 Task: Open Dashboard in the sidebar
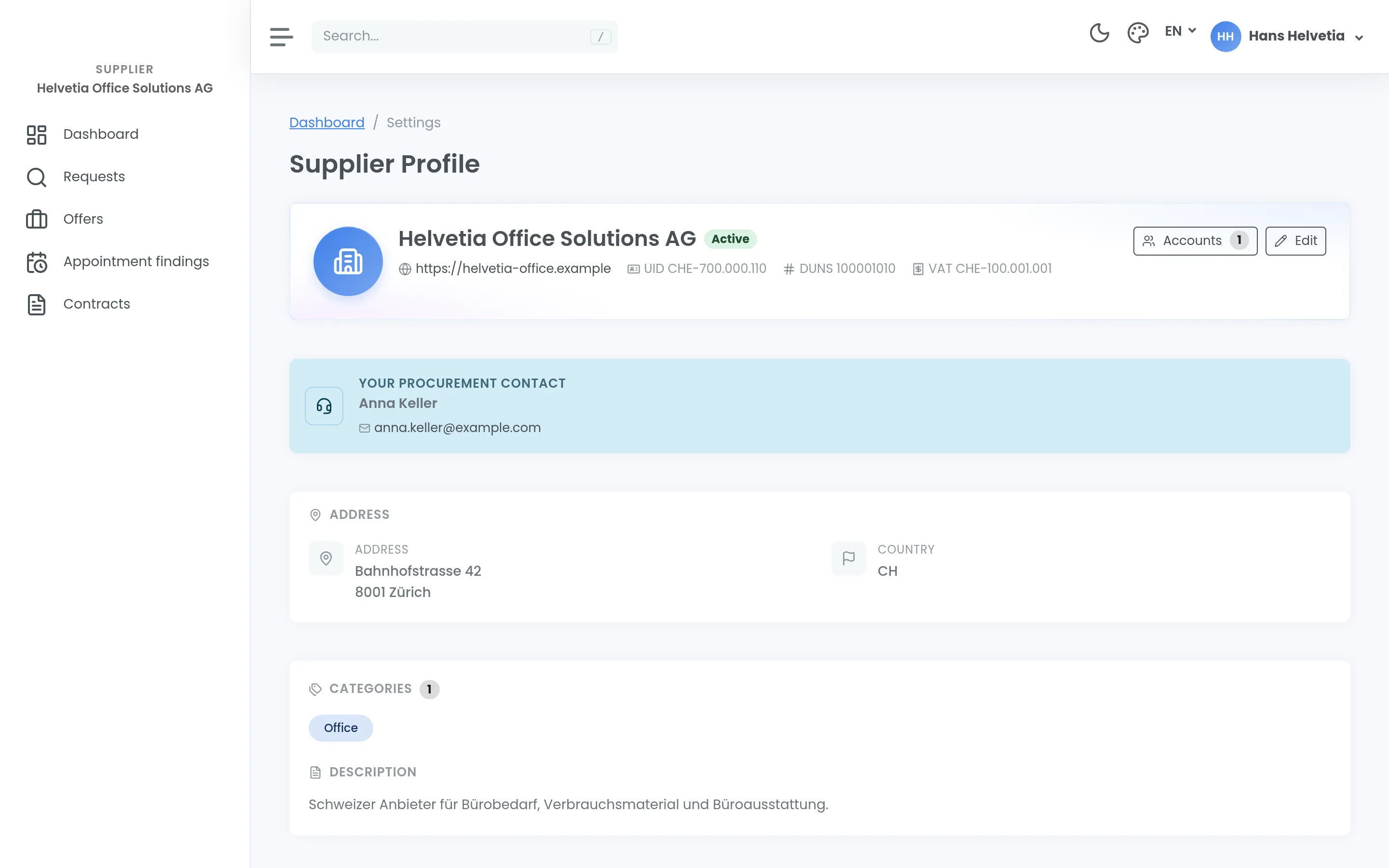pyautogui.click(x=100, y=135)
